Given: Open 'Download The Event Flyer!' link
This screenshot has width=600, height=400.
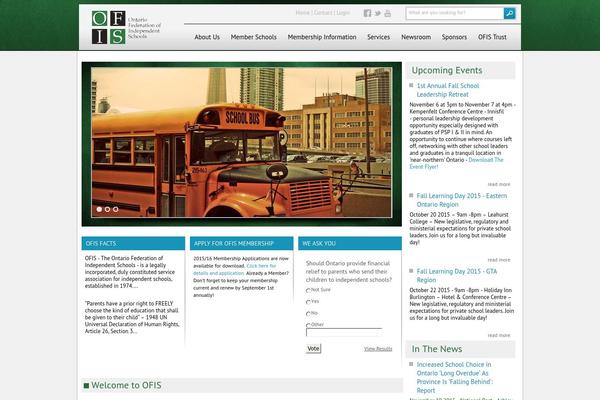Looking at the screenshot, I should pyautogui.click(x=457, y=163).
